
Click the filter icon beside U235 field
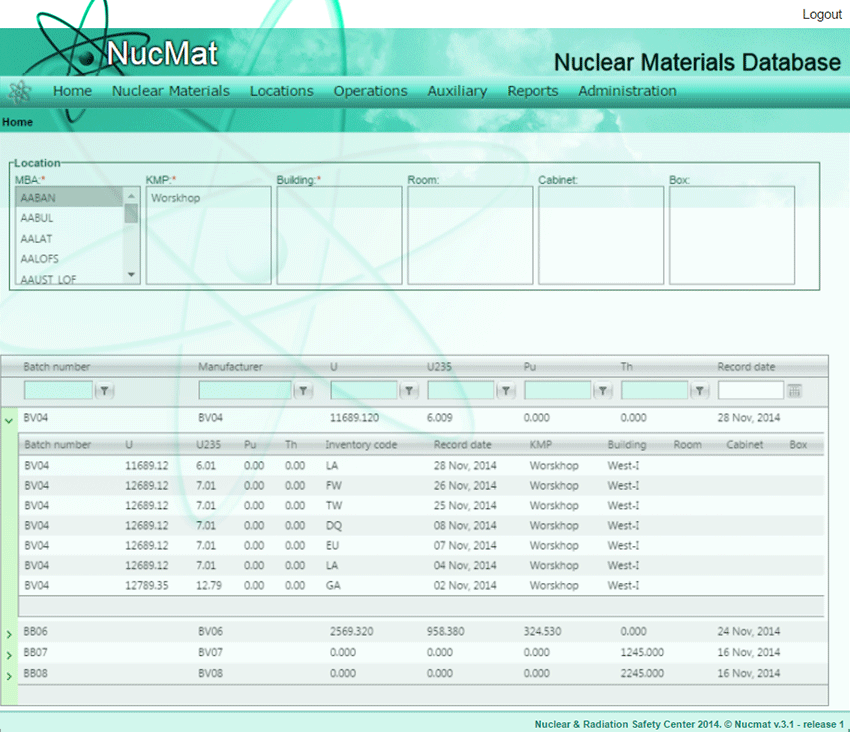tap(506, 391)
